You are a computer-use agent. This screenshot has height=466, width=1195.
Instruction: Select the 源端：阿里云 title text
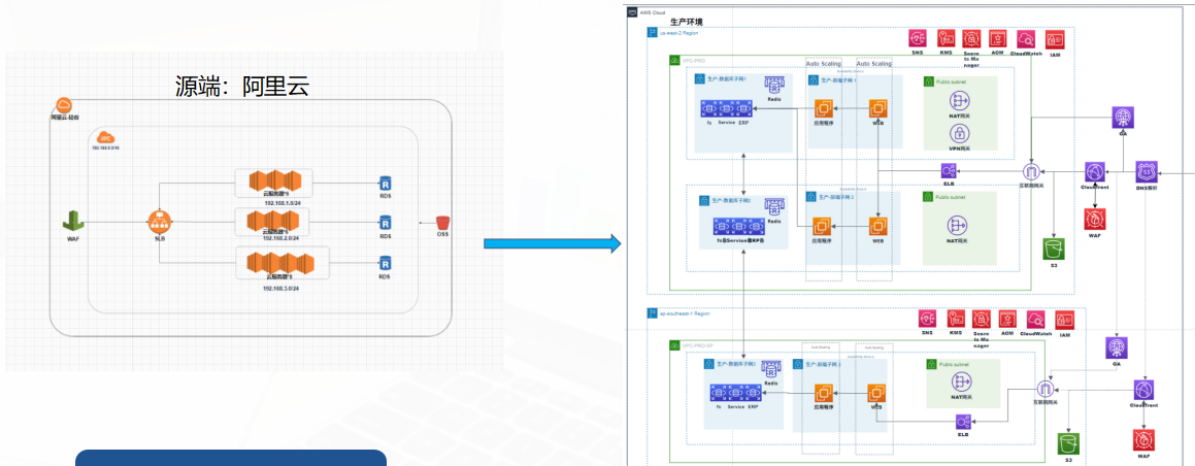(242, 85)
